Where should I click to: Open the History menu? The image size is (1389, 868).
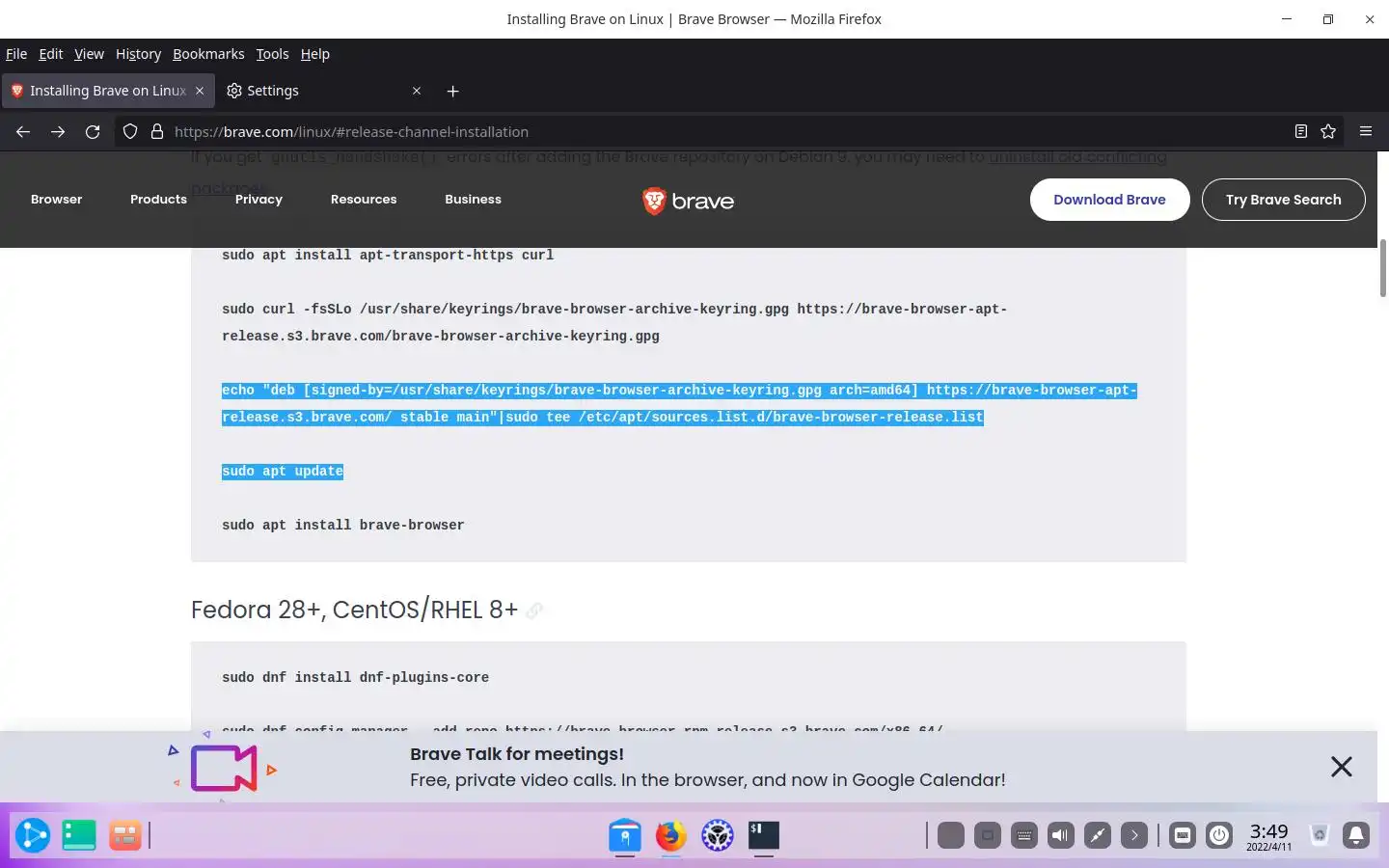[x=138, y=54]
